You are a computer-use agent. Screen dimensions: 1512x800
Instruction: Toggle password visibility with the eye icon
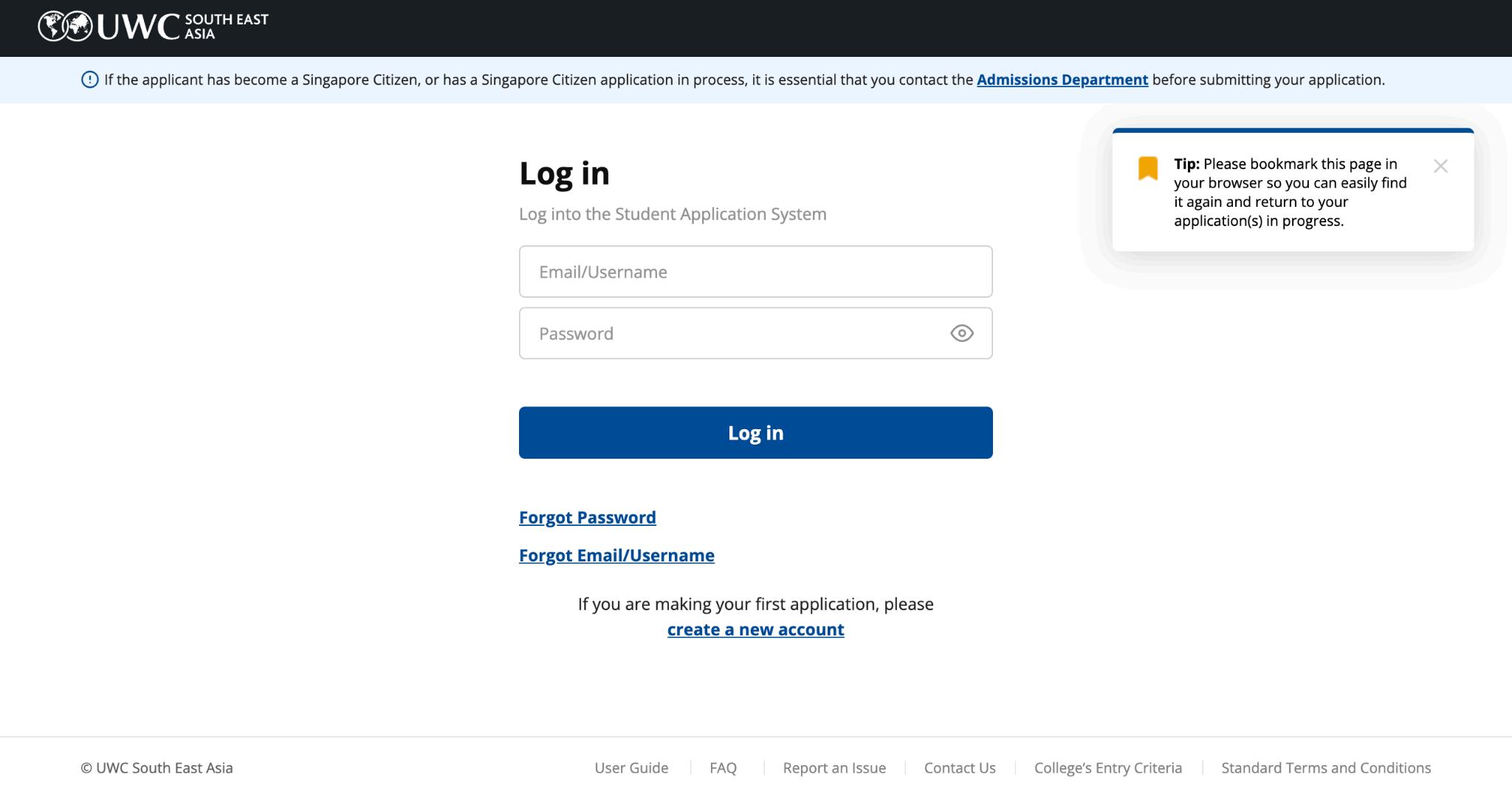coord(961,333)
